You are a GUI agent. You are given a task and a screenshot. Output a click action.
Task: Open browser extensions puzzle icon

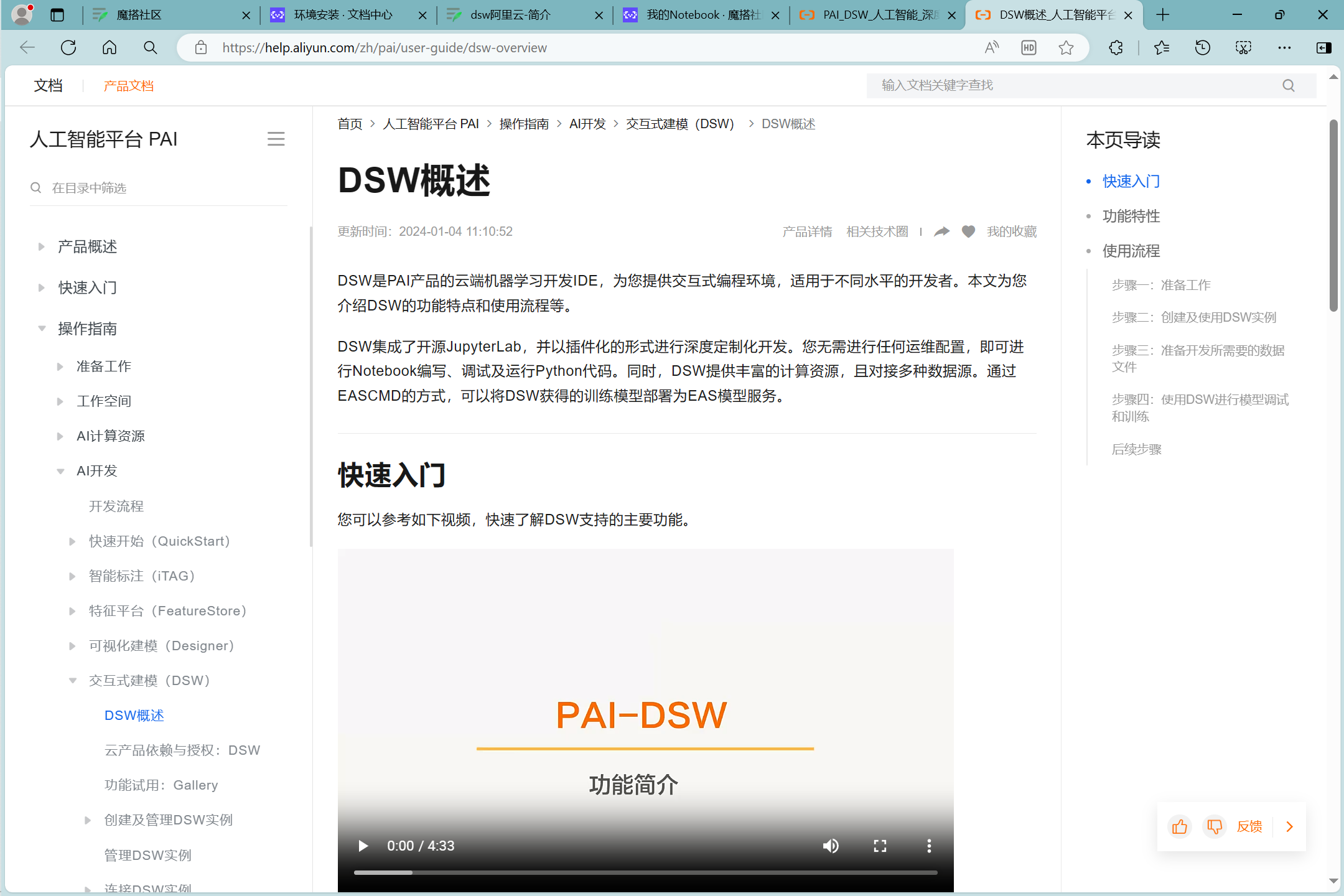(1116, 47)
